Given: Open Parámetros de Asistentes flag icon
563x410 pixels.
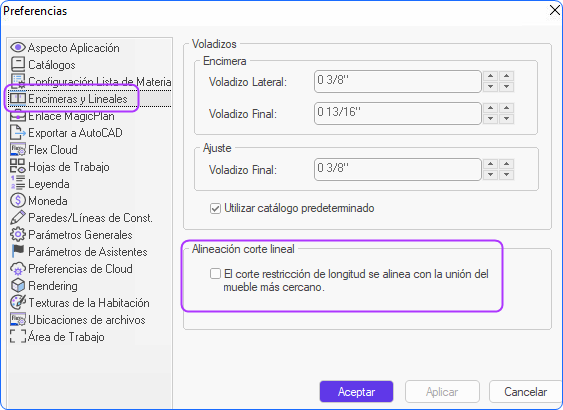Looking at the screenshot, I should point(18,251).
